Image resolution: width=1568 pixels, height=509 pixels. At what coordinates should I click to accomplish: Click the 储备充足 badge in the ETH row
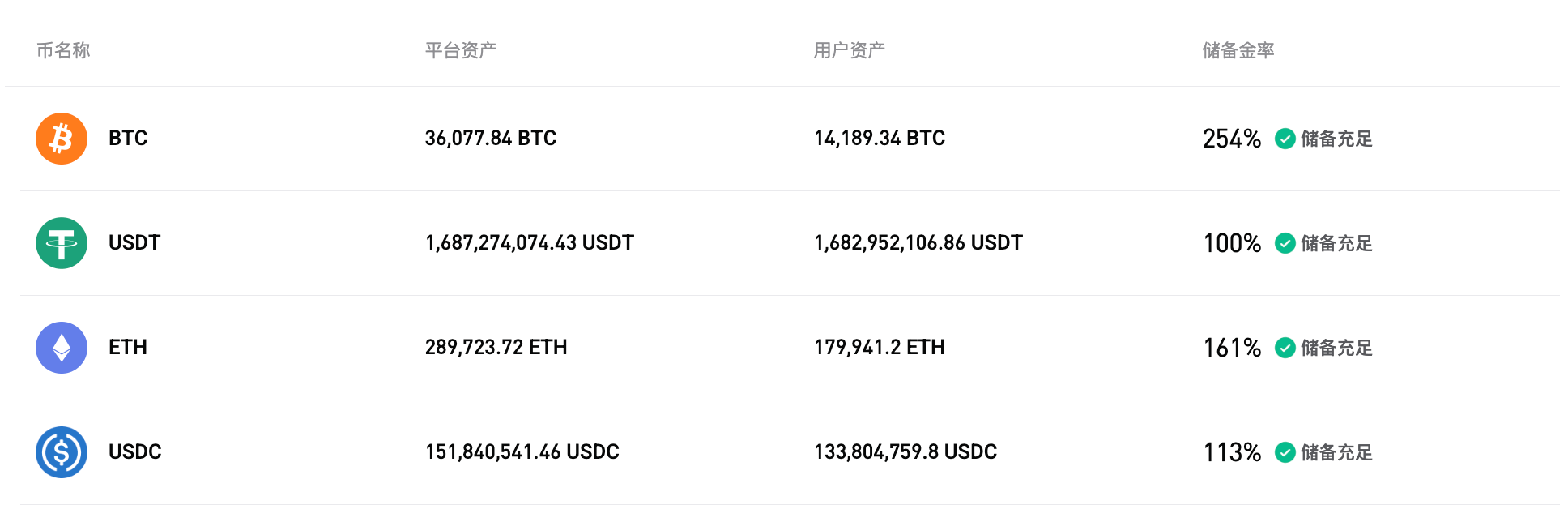(1336, 348)
